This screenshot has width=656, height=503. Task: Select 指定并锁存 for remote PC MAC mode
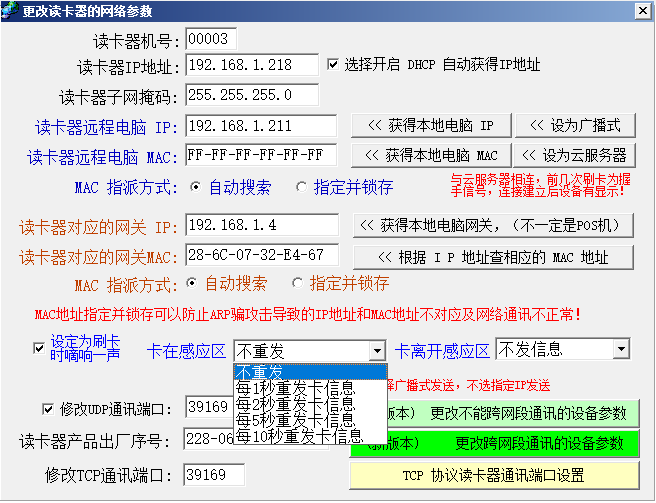[x=302, y=187]
